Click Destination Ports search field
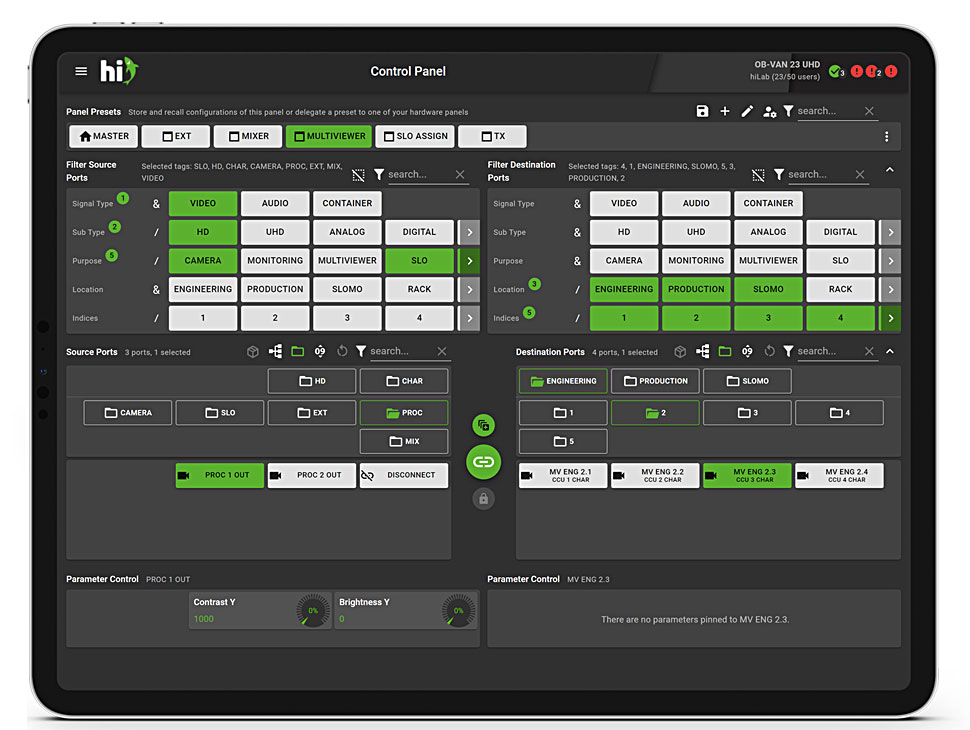The width and height of the screenshot is (970, 730). [827, 351]
